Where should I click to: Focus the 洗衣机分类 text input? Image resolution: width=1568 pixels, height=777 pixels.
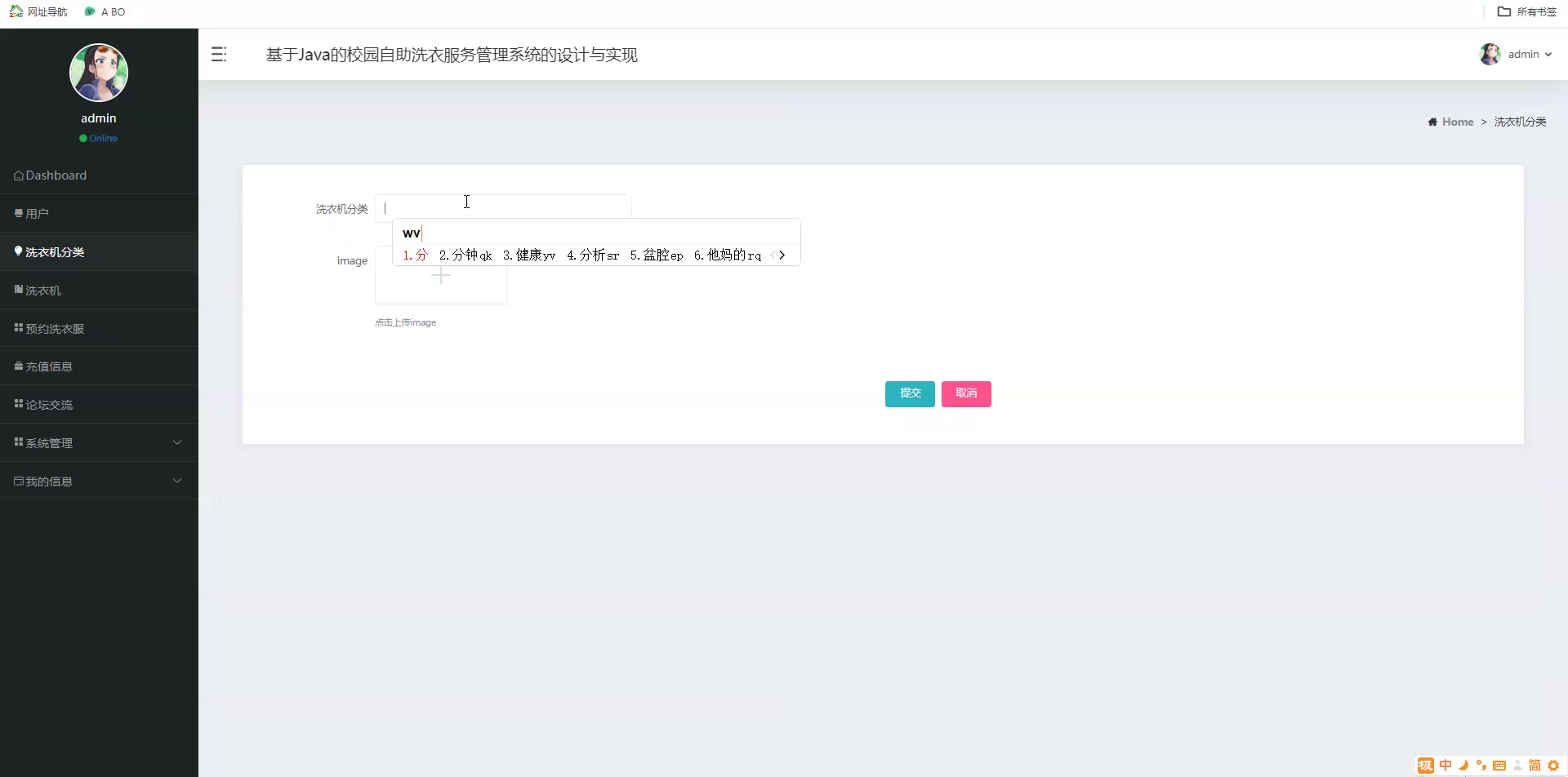point(503,207)
